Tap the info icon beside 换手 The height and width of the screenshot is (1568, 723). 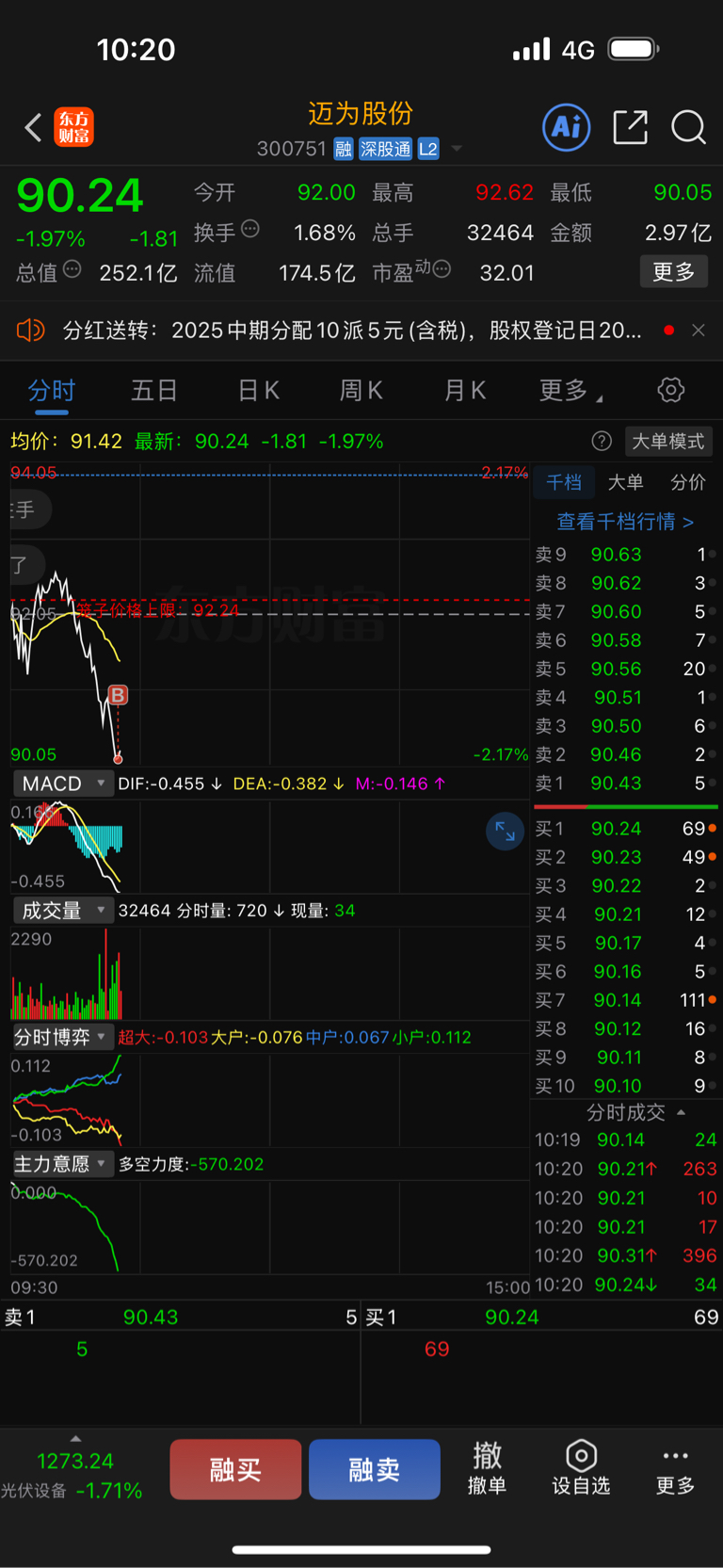[250, 228]
